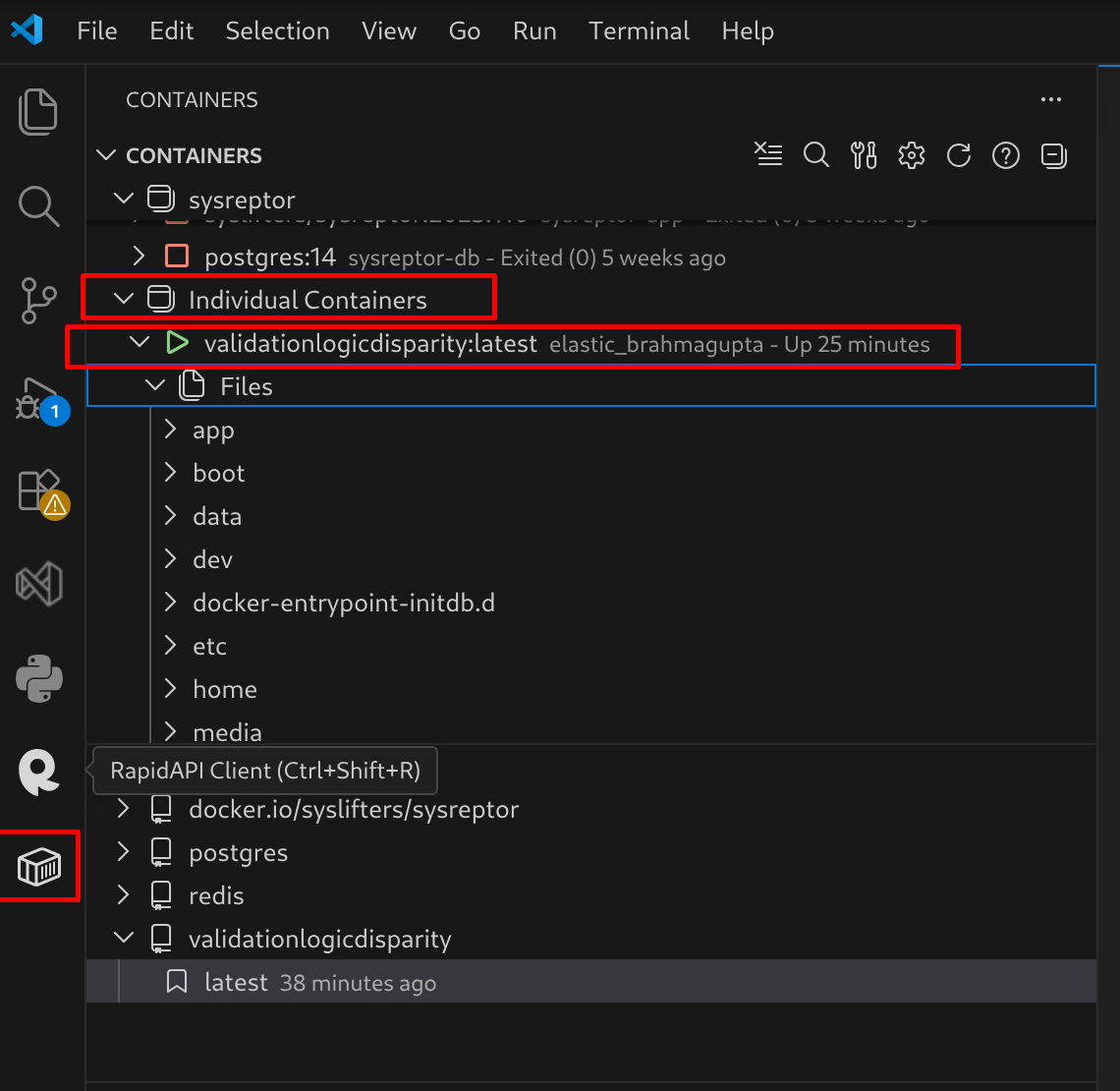Expand the dev folder
The image size is (1120, 1091).
[170, 558]
